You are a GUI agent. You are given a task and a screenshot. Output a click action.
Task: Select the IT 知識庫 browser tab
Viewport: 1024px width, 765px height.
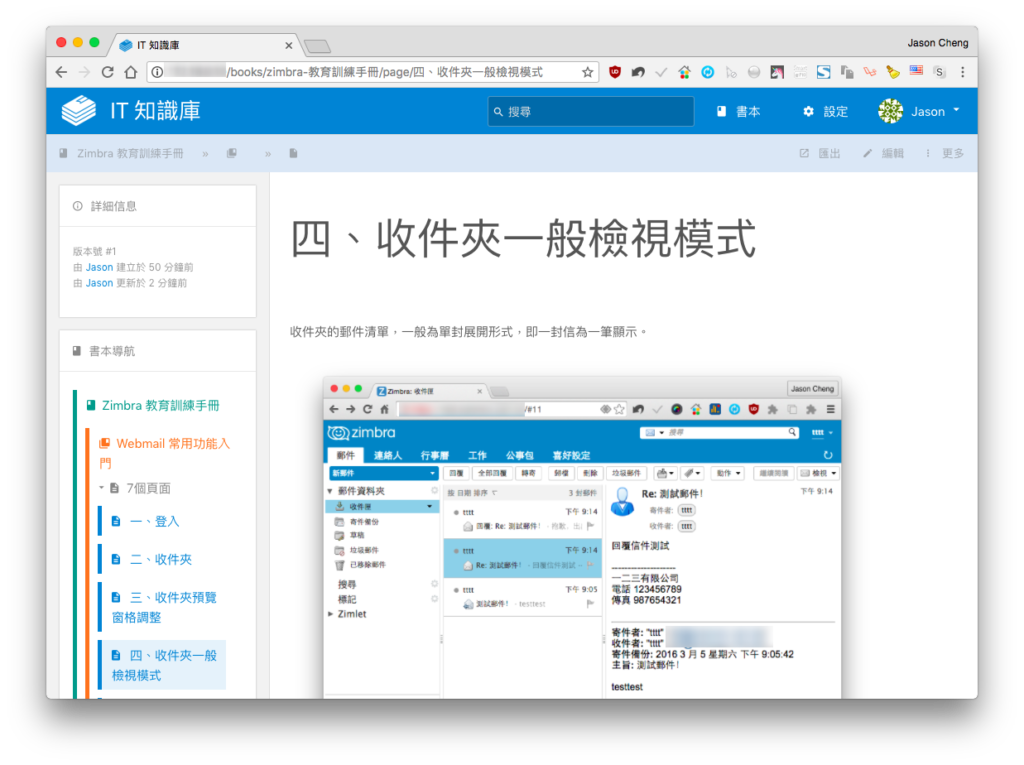204,45
